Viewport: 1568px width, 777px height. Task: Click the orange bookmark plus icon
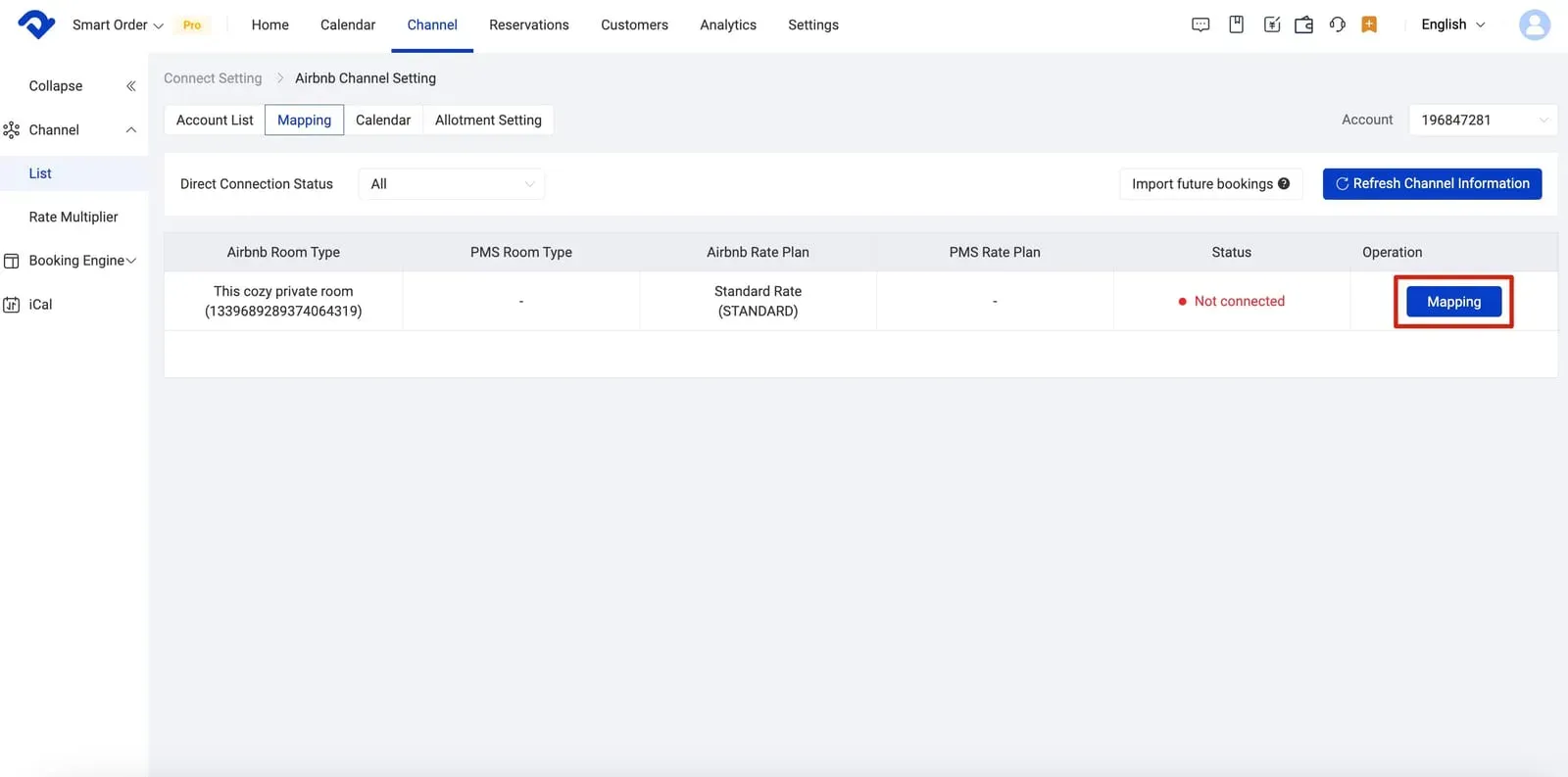point(1369,24)
